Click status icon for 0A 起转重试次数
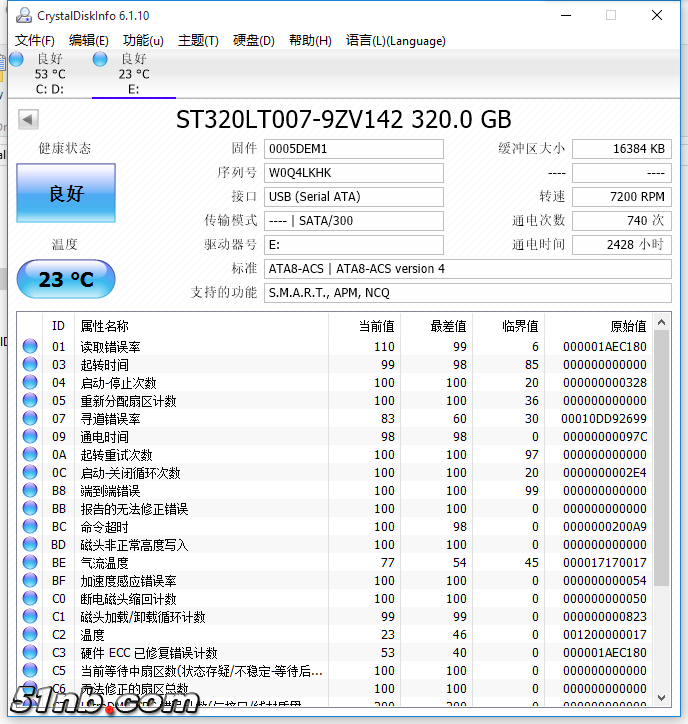 [x=30, y=454]
